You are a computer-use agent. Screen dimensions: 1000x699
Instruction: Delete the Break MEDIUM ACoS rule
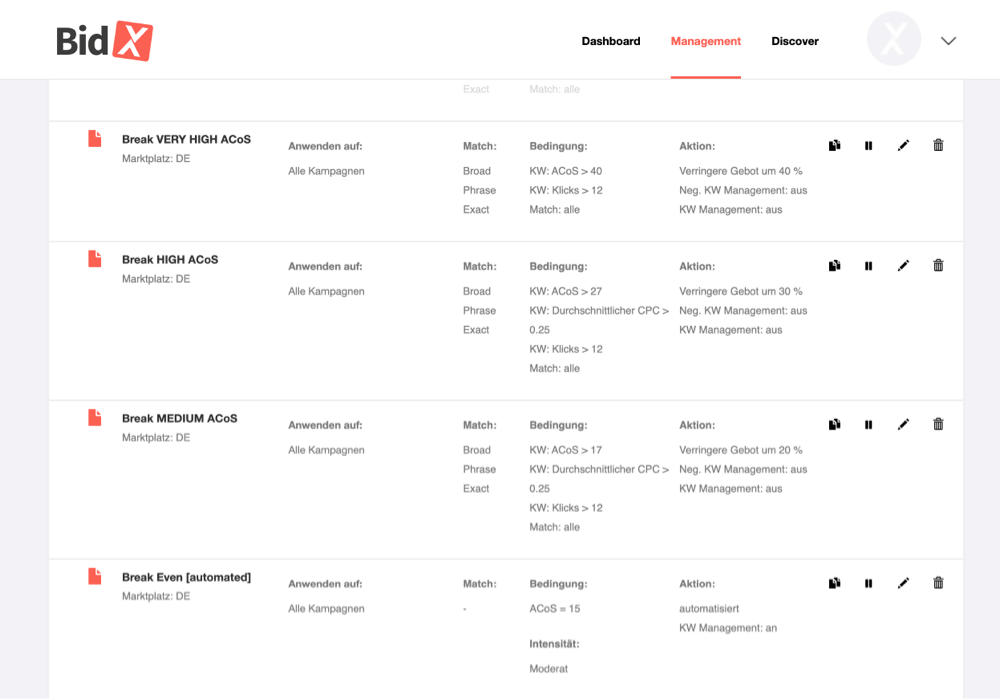[x=938, y=423]
